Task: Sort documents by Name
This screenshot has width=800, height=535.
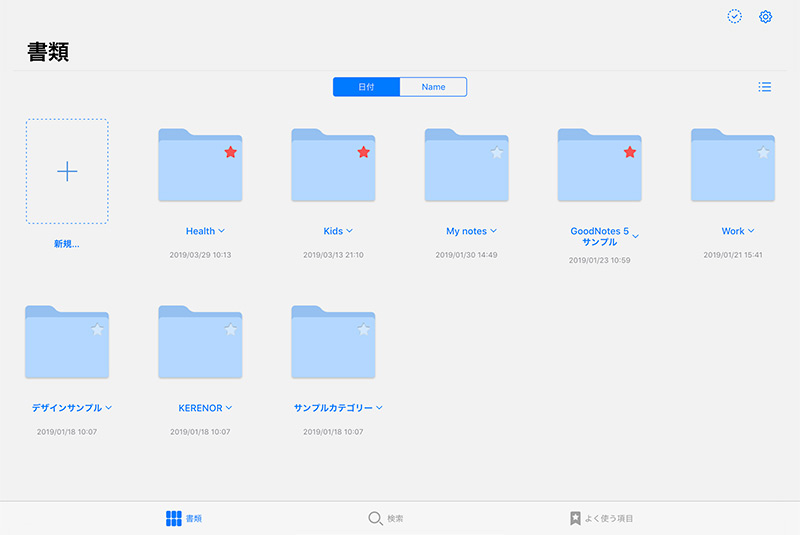Action: coord(433,87)
